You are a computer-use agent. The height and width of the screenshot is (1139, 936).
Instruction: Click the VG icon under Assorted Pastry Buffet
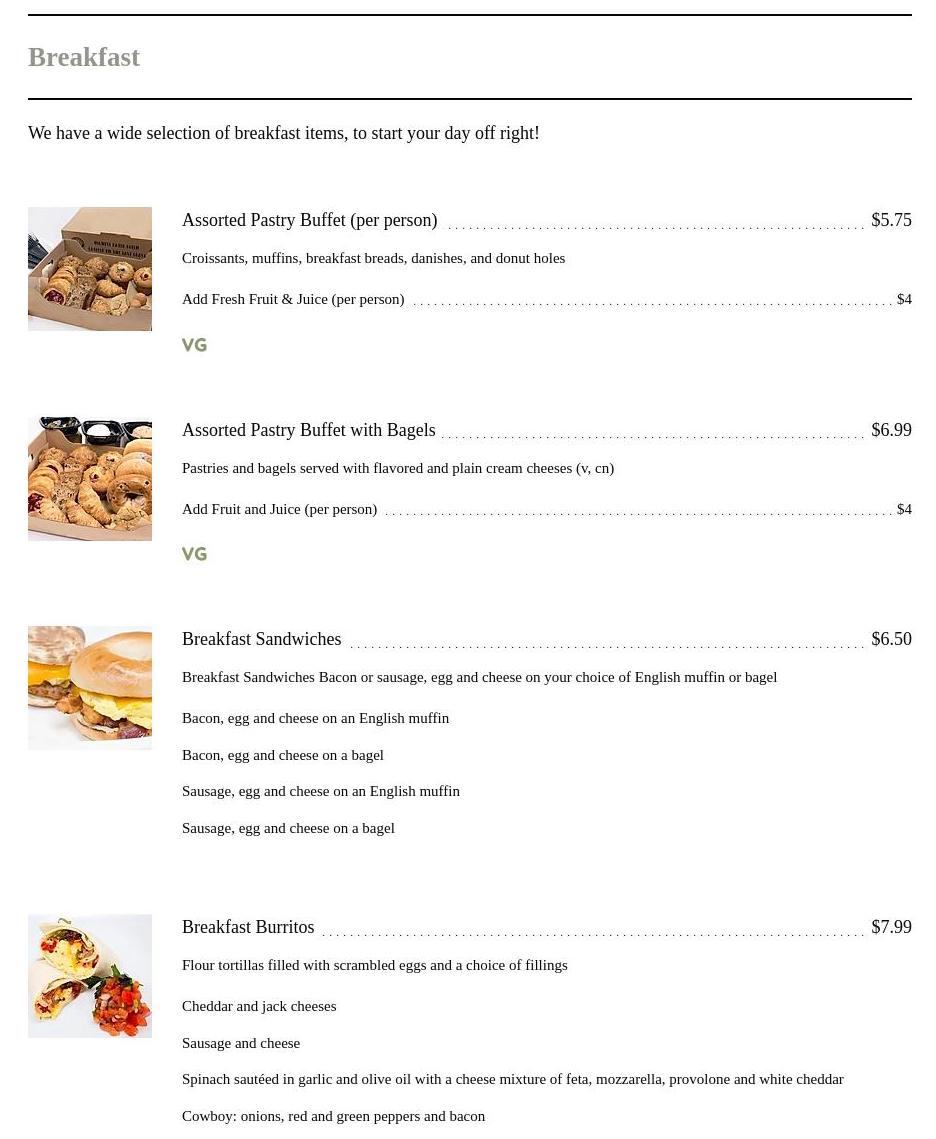point(194,345)
